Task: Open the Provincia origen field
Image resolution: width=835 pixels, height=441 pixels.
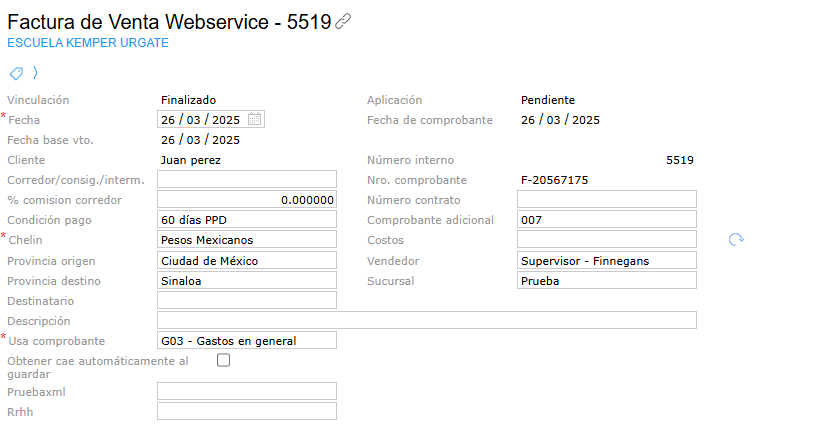Action: 246,260
